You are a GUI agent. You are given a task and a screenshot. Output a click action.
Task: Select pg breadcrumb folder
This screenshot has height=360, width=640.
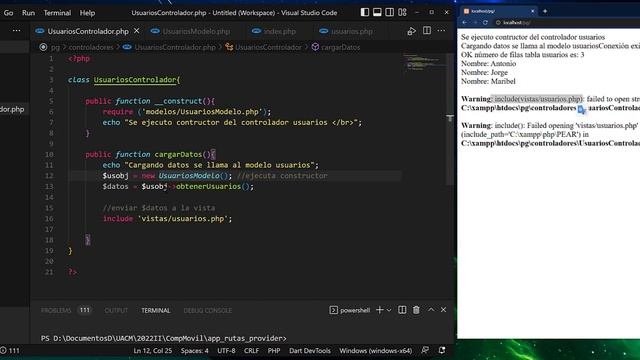coord(56,47)
